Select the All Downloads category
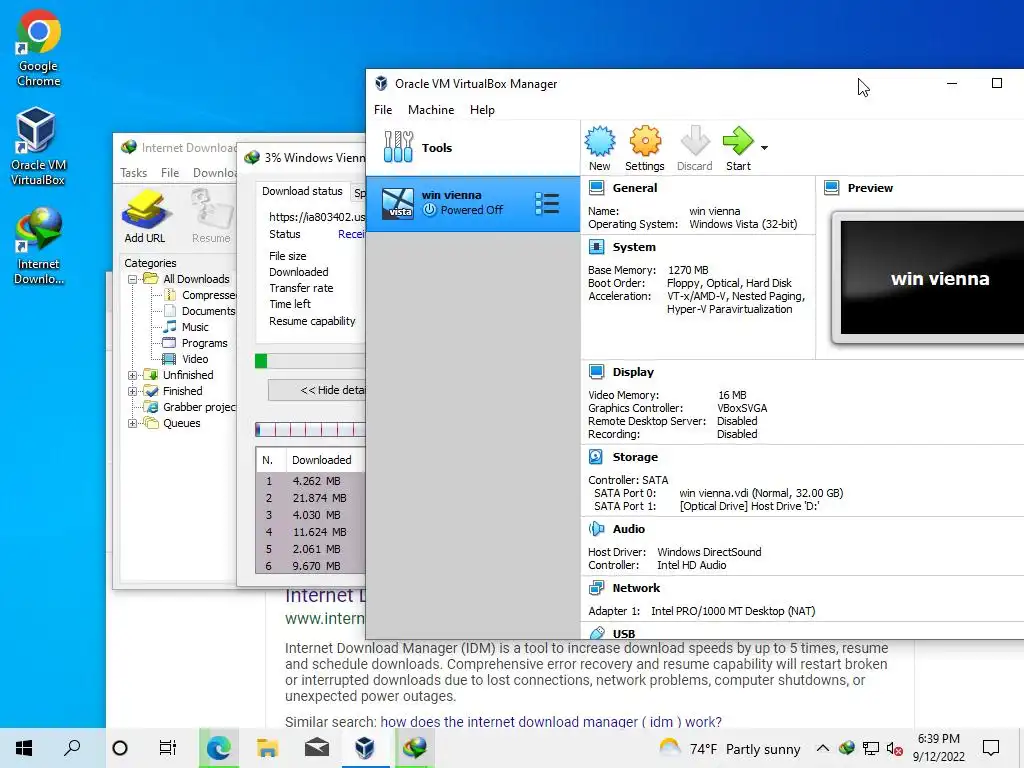1024x768 pixels. pos(196,279)
